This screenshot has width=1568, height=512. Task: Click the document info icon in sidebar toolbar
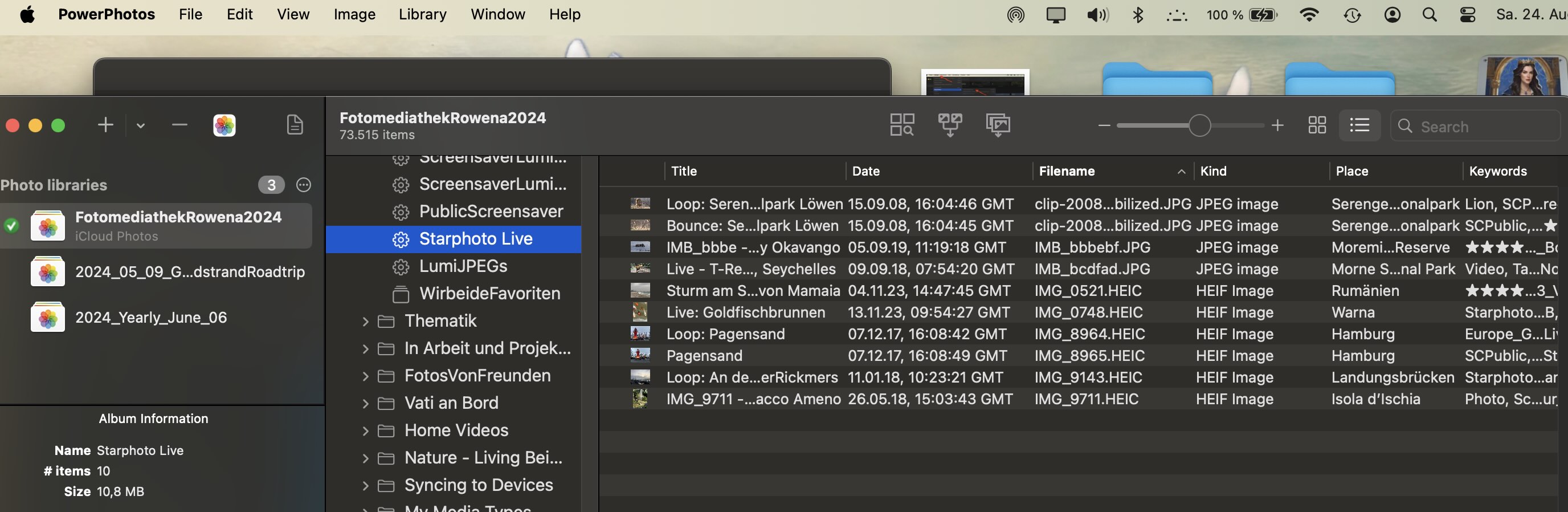[x=295, y=125]
